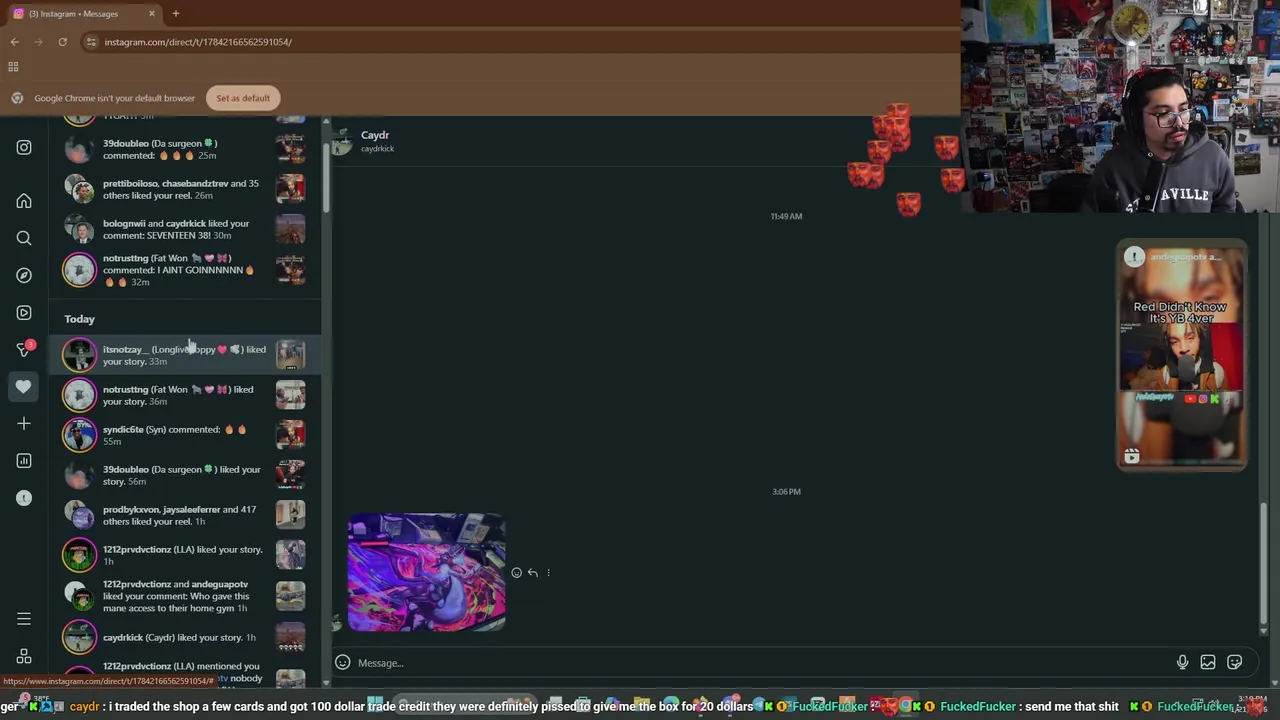Open notrustng liked your story notification
Image resolution: width=1280 pixels, height=720 pixels.
pos(185,395)
